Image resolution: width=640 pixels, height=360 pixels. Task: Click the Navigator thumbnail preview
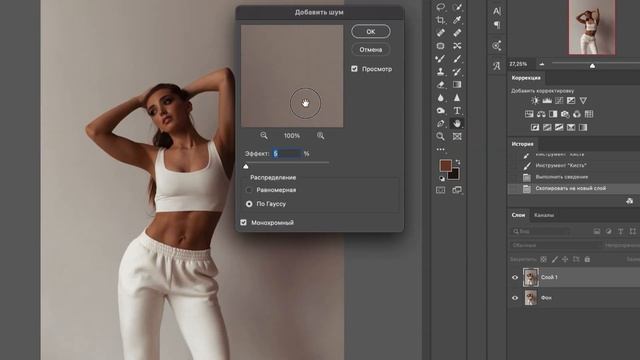point(592,27)
